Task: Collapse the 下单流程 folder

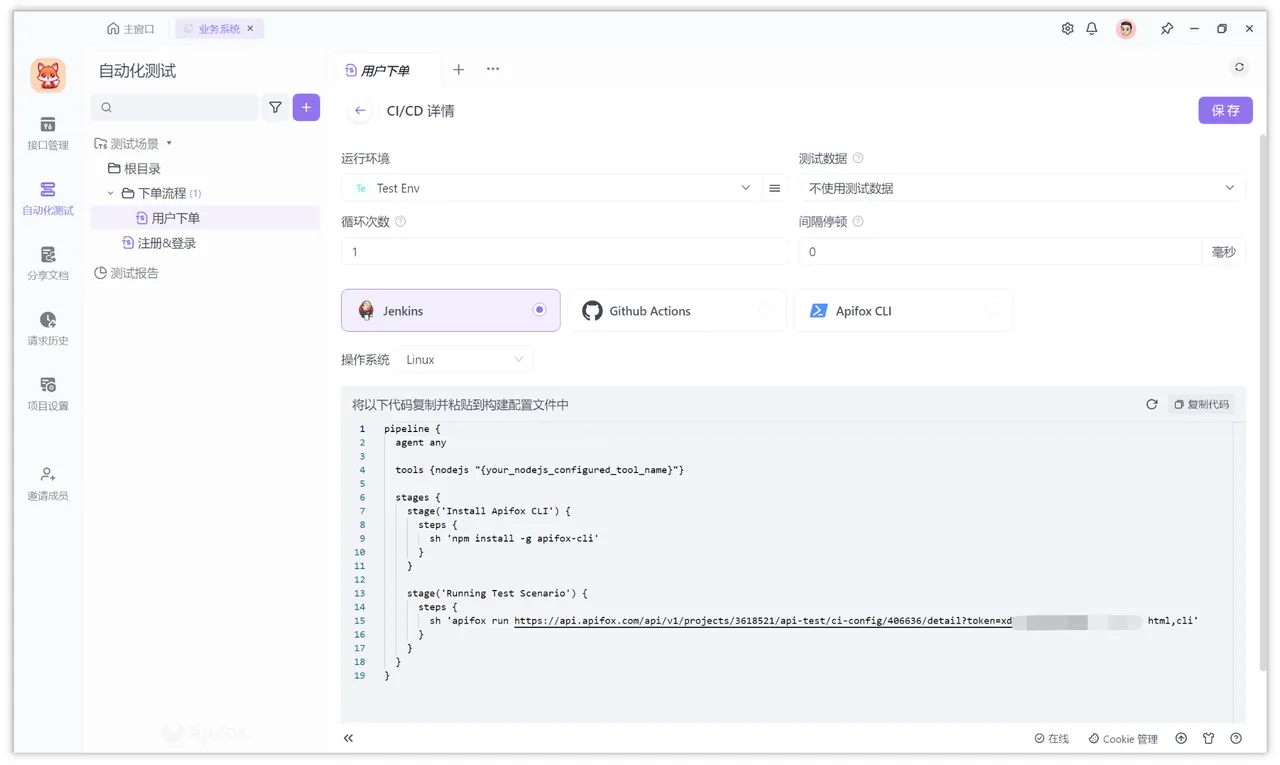Action: click(x=111, y=193)
